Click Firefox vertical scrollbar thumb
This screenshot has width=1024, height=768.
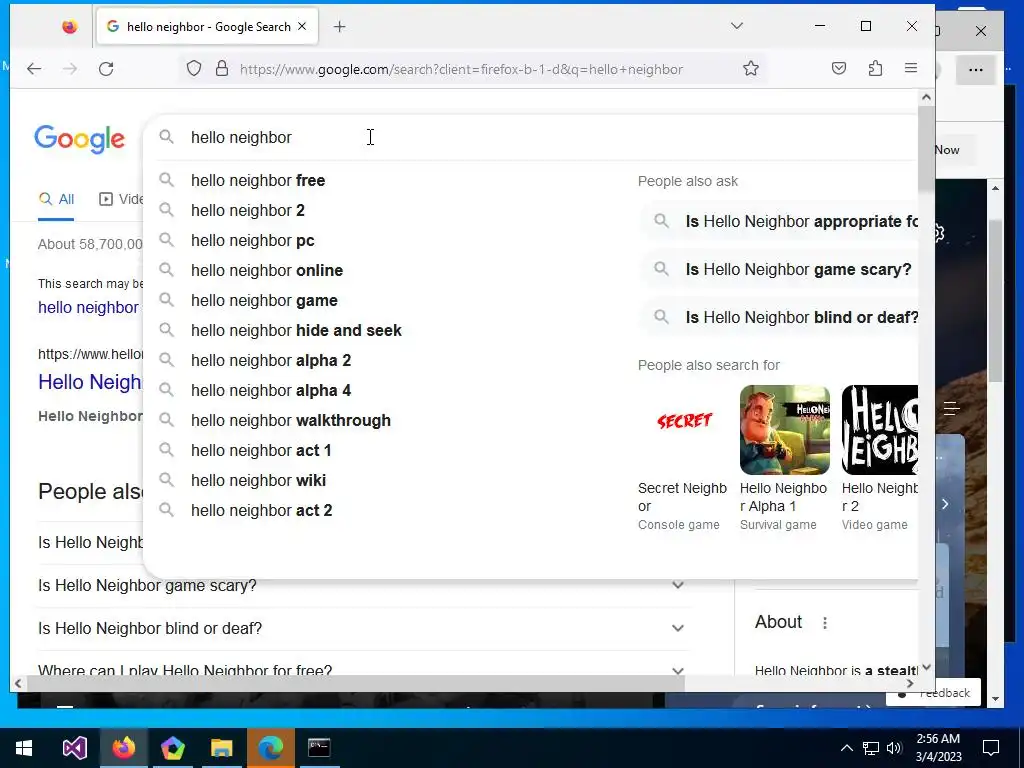(926, 149)
